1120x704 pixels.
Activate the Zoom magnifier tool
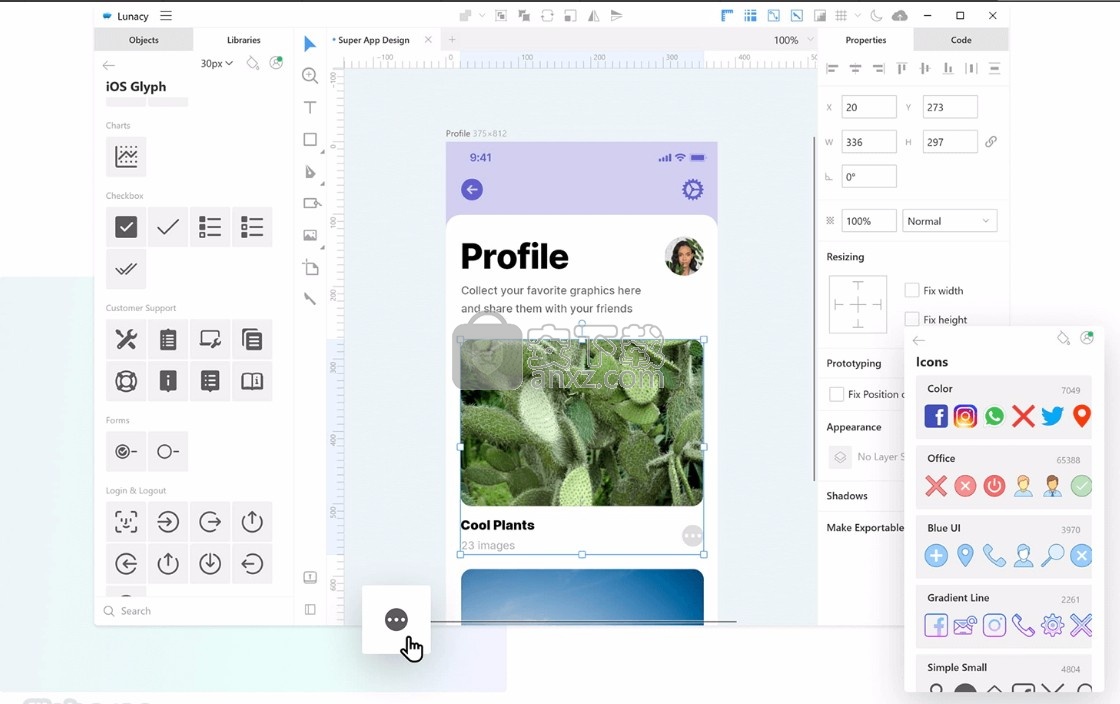(x=310, y=76)
